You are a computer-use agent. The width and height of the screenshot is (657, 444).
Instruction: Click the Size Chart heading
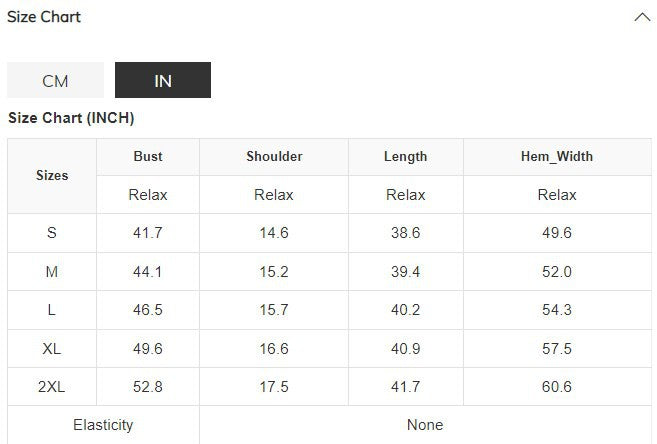(44, 17)
